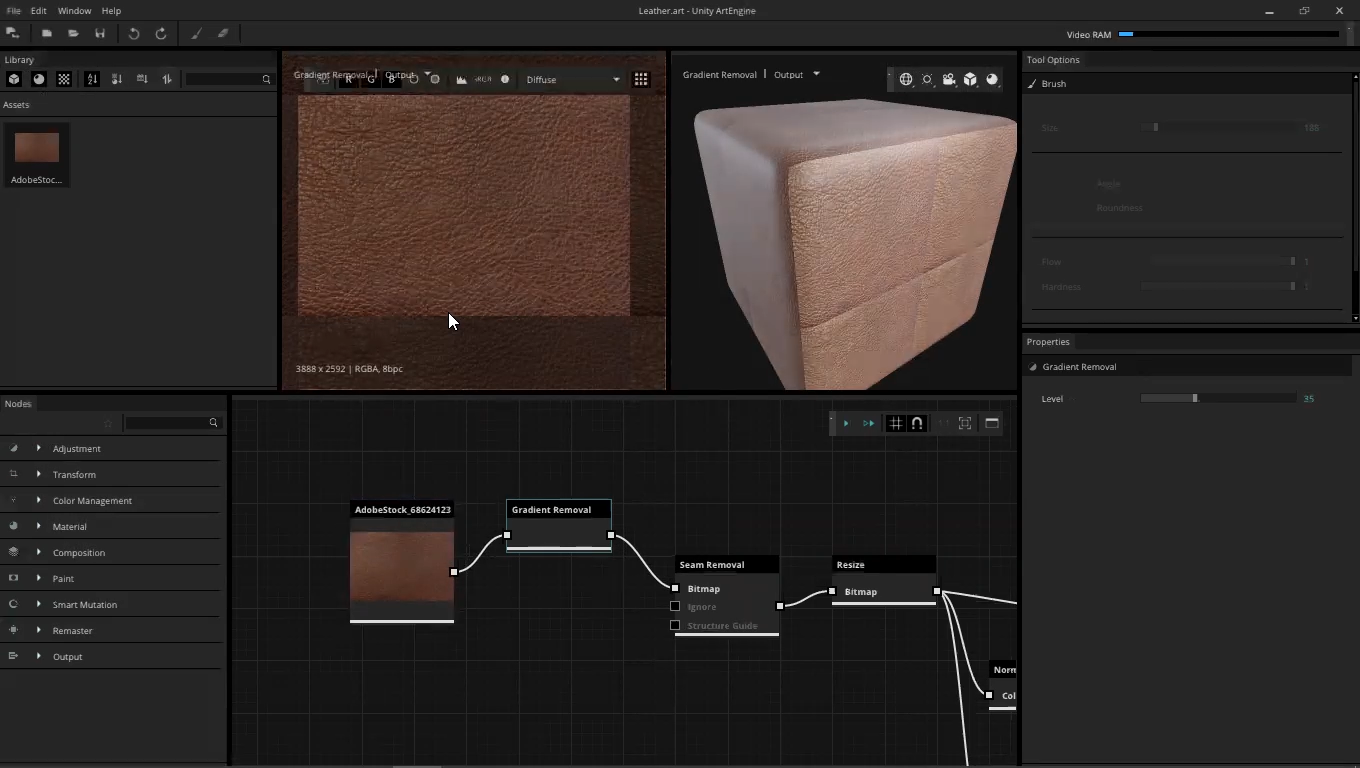Select the AdobeStock leather asset thumbnail

tap(37, 148)
